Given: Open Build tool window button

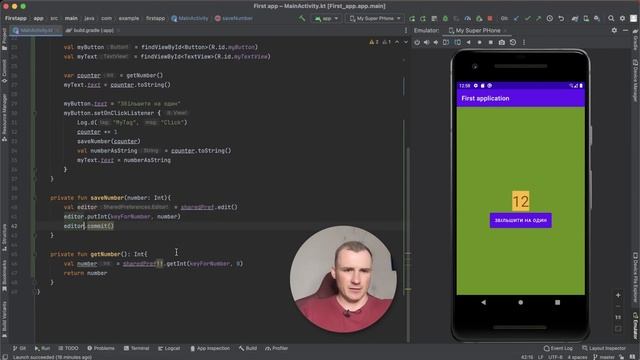Looking at the screenshot, I should click(248, 348).
